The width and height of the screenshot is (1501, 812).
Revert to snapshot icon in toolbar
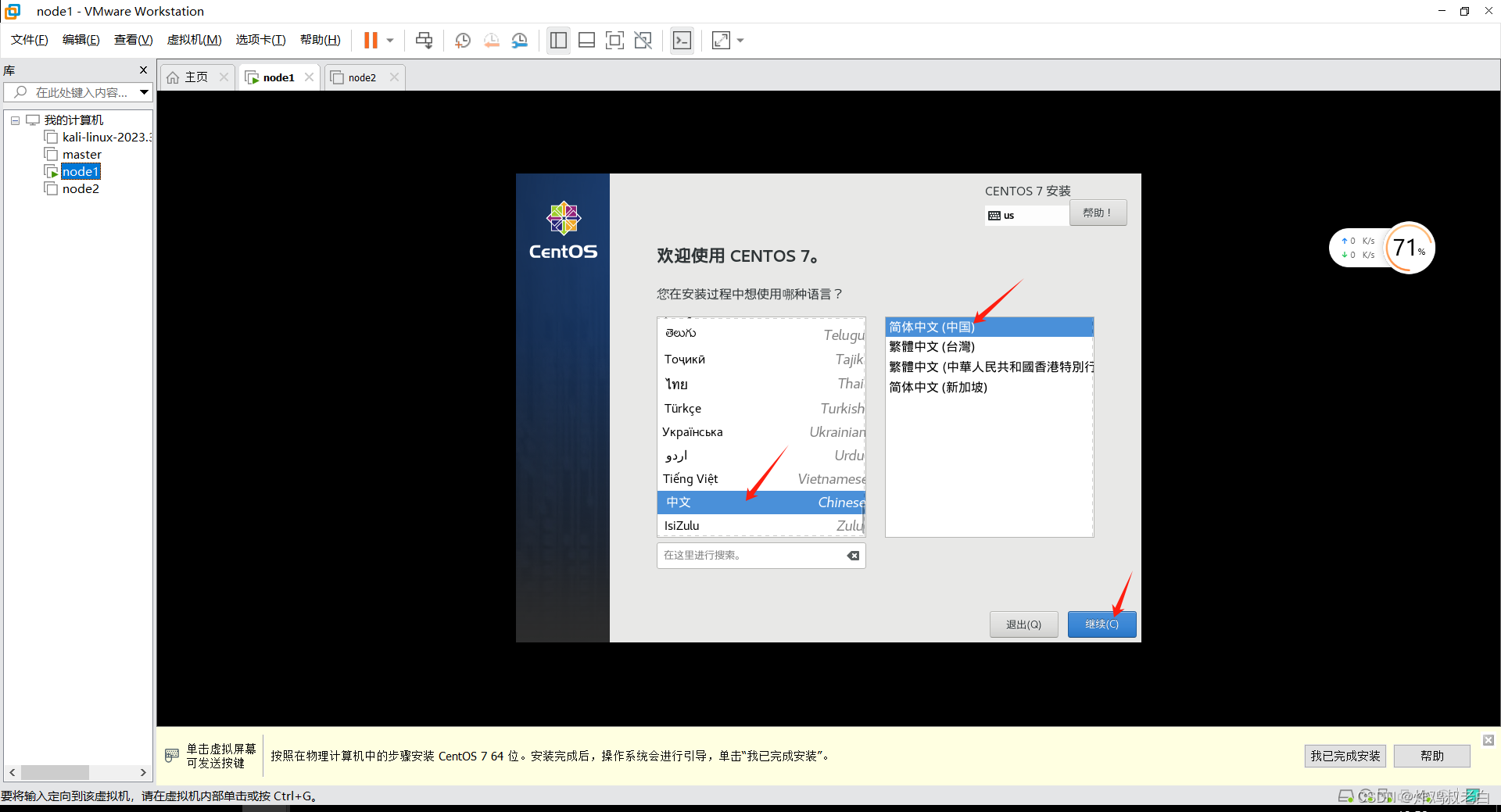click(x=492, y=41)
